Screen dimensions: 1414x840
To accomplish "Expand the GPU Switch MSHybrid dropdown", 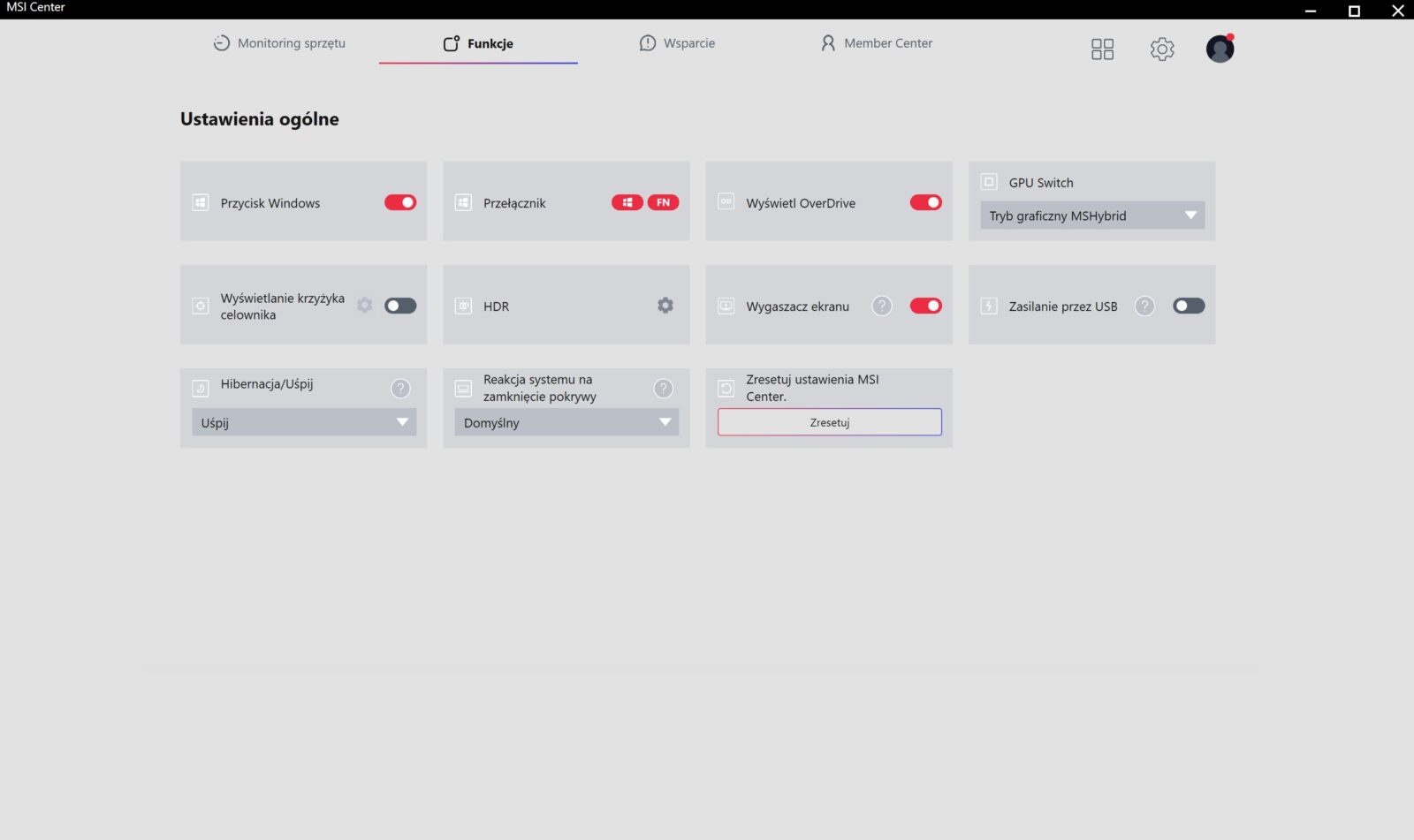I will coord(1092,216).
